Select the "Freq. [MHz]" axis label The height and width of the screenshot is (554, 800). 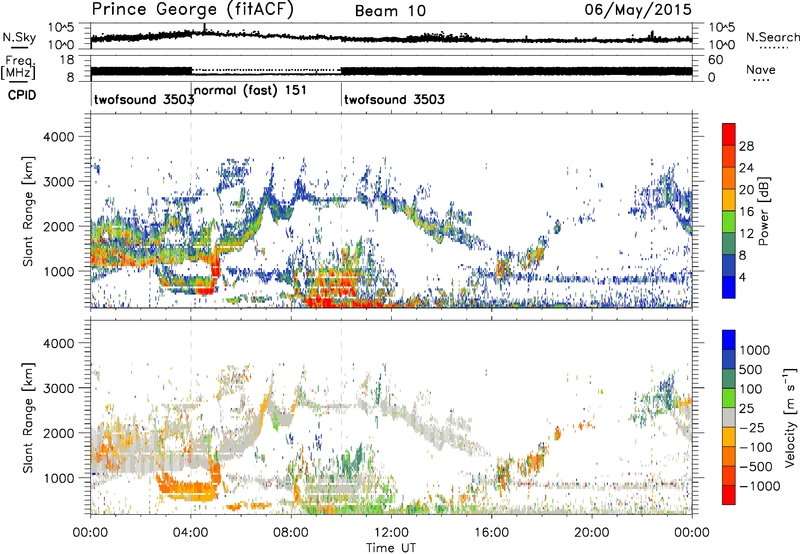tap(18, 68)
